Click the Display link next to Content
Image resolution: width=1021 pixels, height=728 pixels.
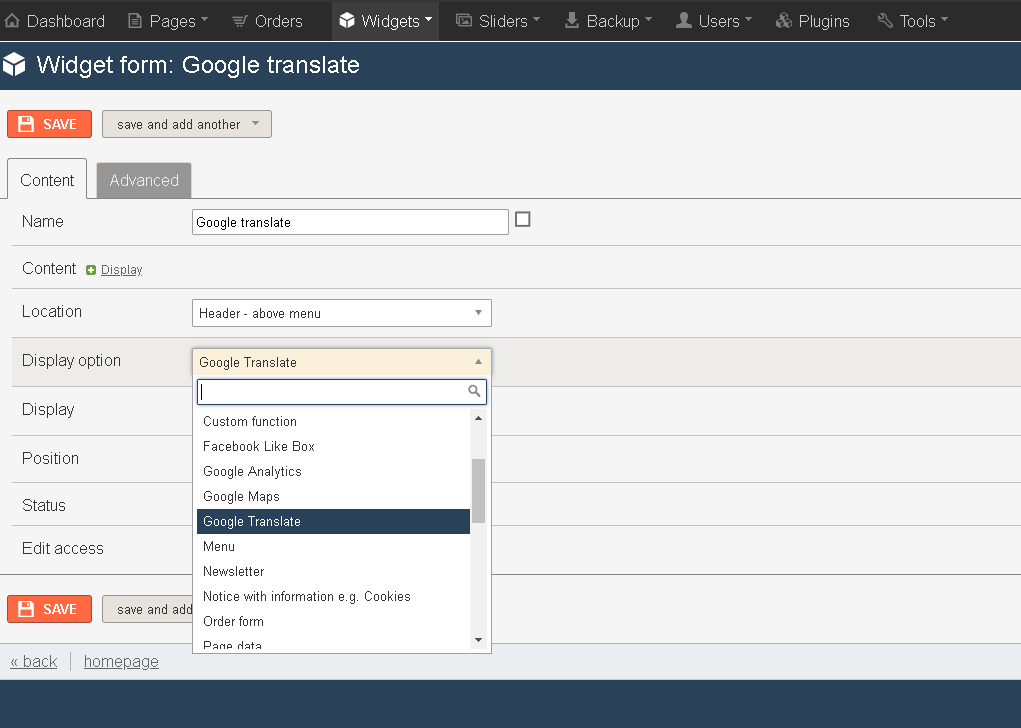pos(122,270)
